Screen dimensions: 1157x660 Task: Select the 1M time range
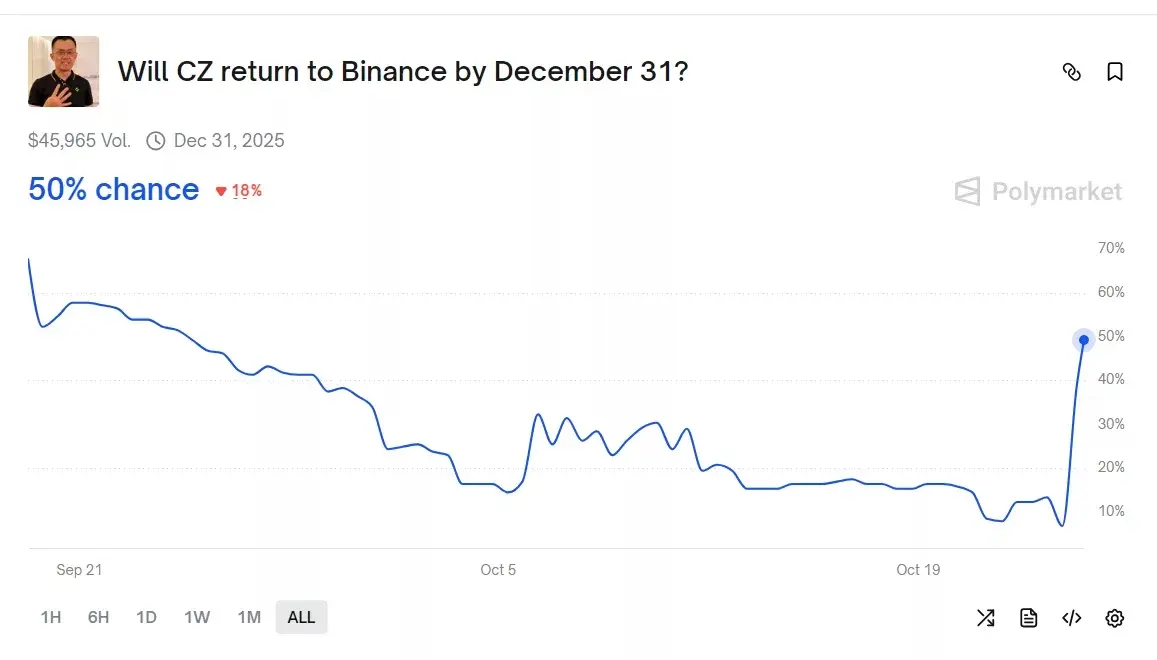click(x=249, y=617)
